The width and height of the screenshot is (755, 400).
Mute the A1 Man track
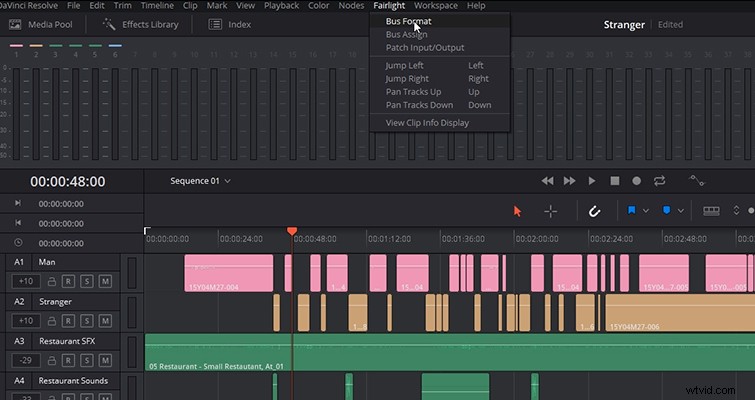coord(105,281)
